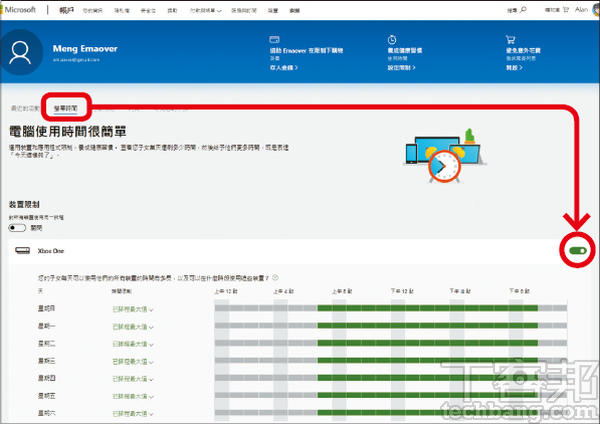Open search with the magnifier icon
Screen dimensions: 600x424
(x=523, y=10)
